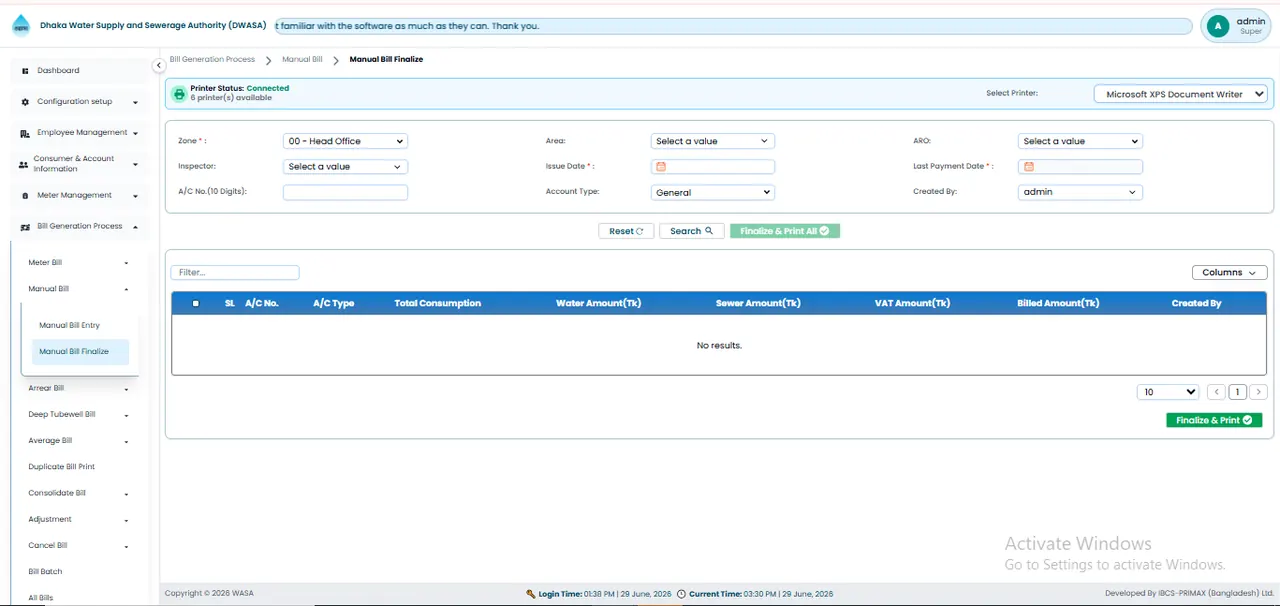Expand the Consolidate Bill submenu
This screenshot has width=1280, height=606.
[126, 494]
